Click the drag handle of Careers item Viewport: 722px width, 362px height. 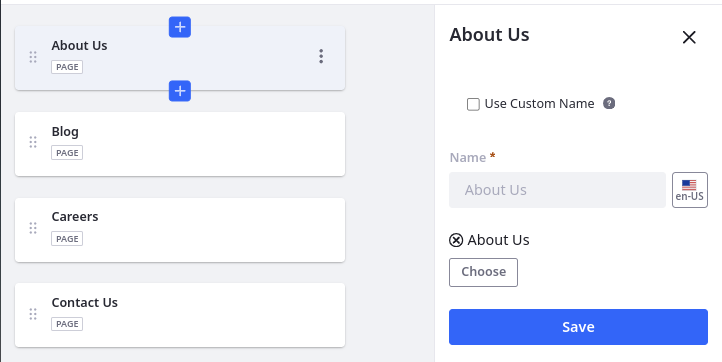coord(33,228)
